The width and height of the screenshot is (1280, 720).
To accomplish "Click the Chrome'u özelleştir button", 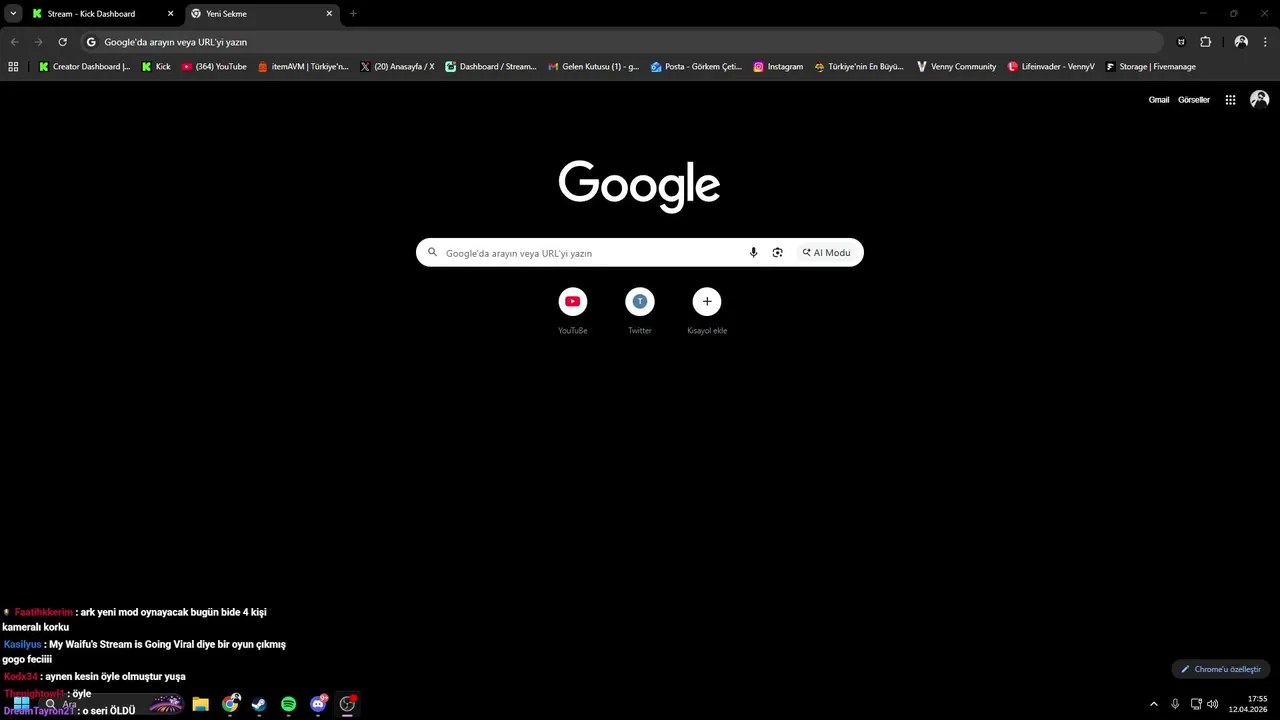I will pyautogui.click(x=1220, y=669).
